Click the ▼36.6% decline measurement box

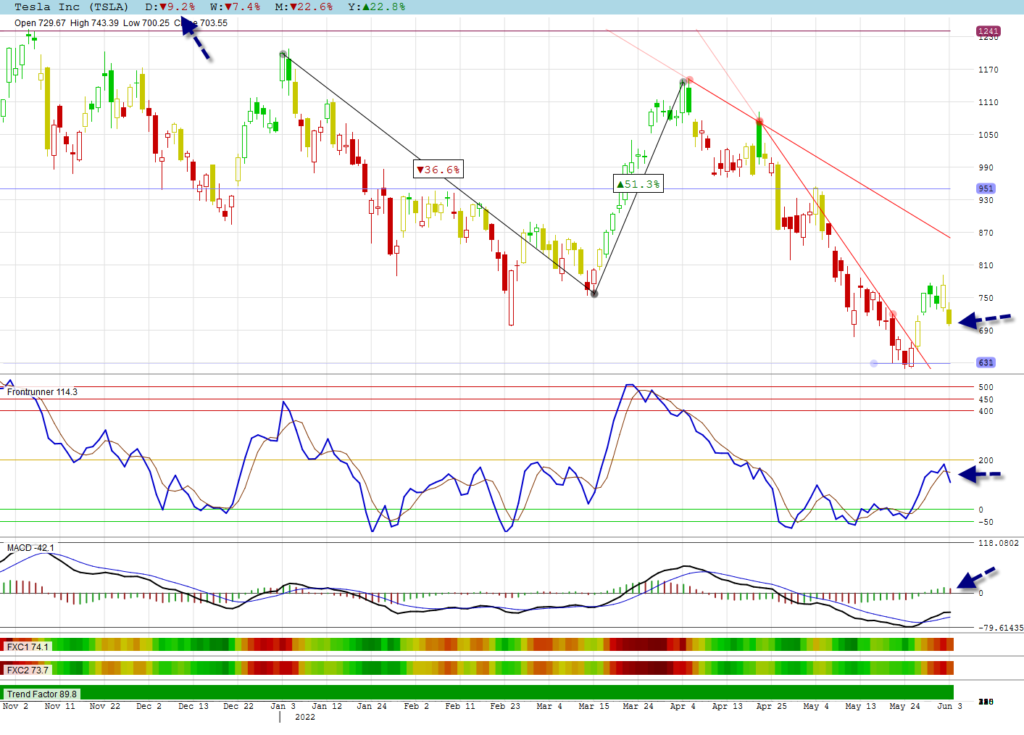(x=438, y=169)
